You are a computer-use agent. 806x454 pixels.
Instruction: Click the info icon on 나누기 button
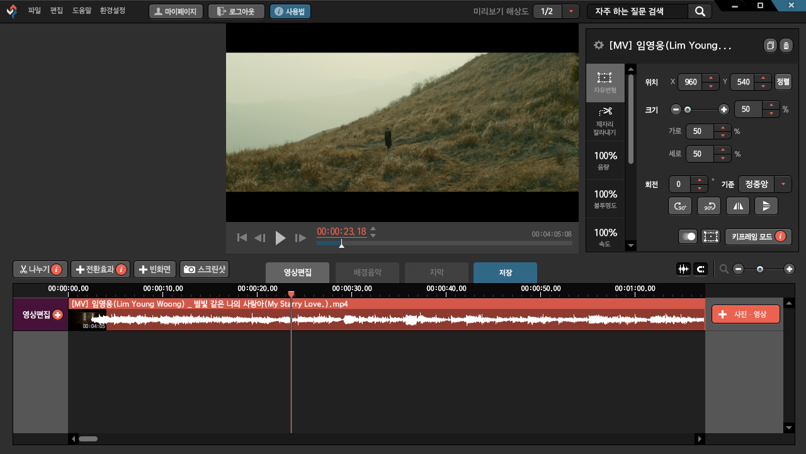(57, 269)
